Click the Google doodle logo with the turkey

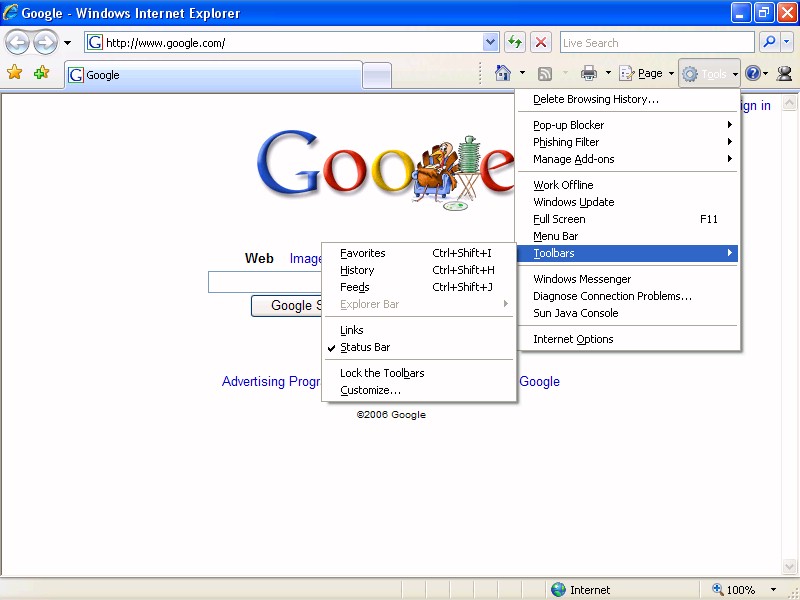tap(386, 169)
